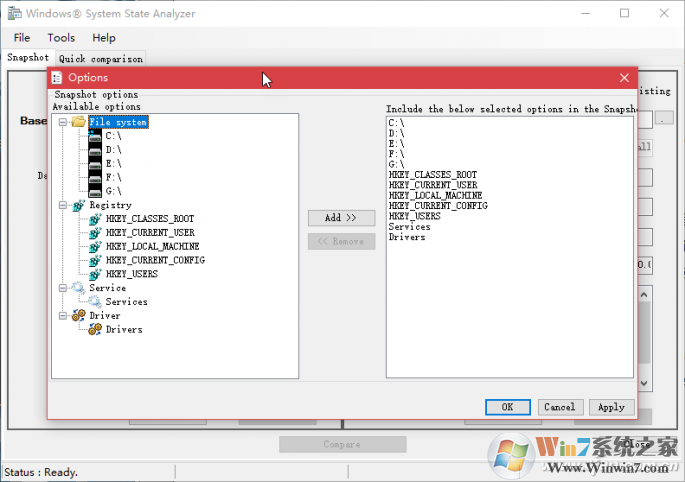Select the Services label in the tree
The height and width of the screenshot is (482, 685).
point(126,302)
